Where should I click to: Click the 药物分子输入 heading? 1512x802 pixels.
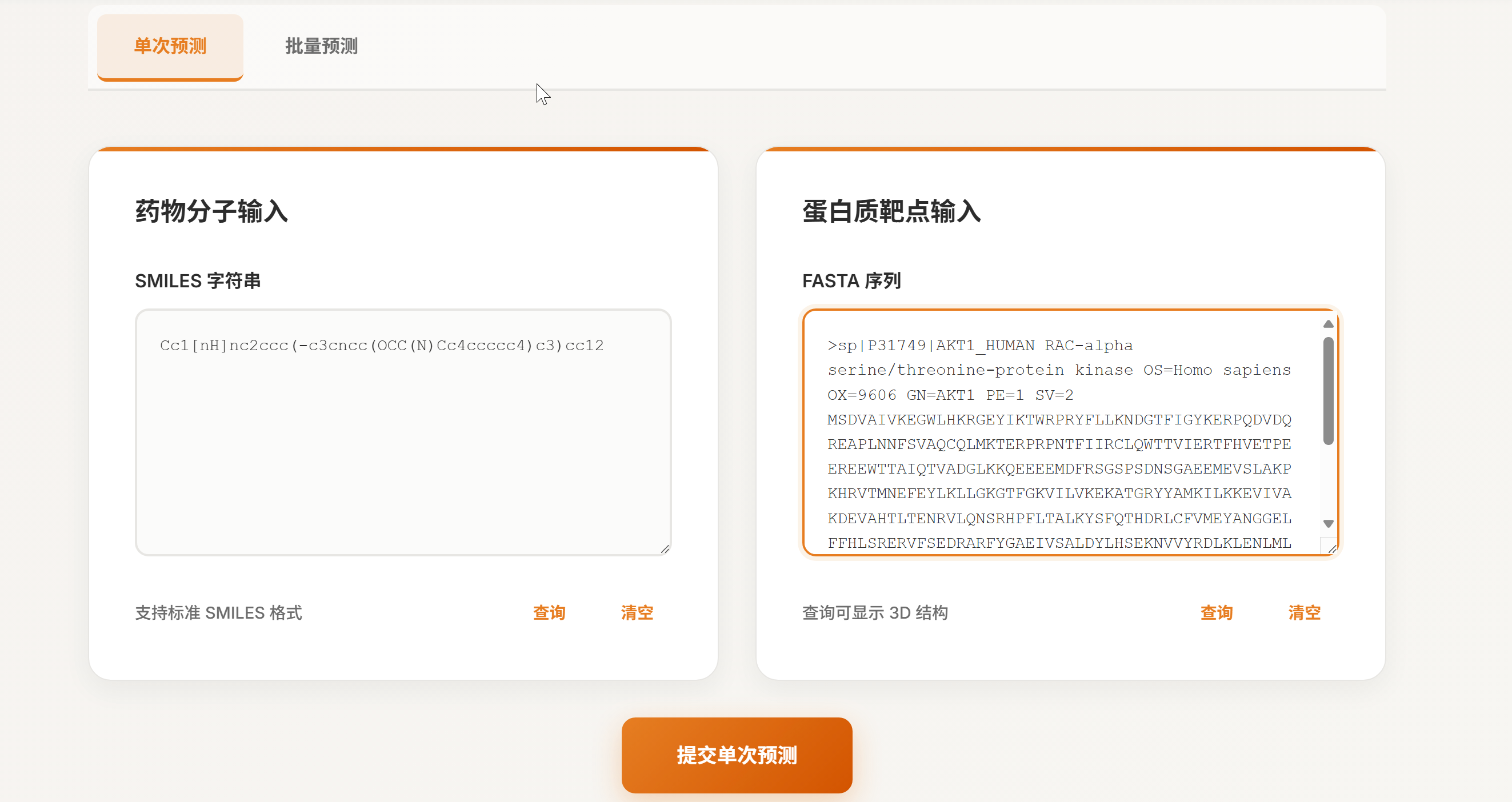coord(211,211)
